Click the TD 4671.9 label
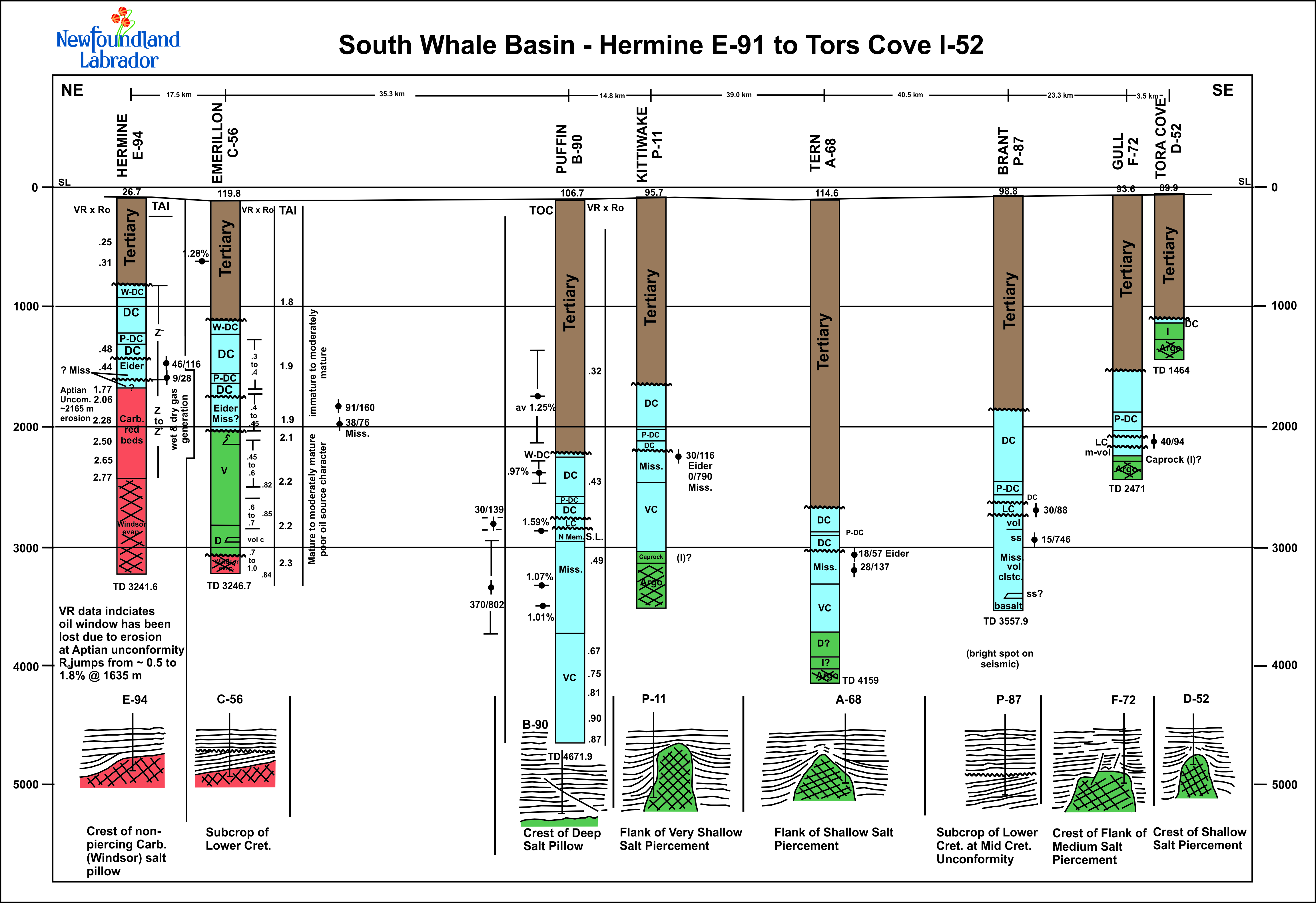This screenshot has width=1316, height=903. coord(570,756)
